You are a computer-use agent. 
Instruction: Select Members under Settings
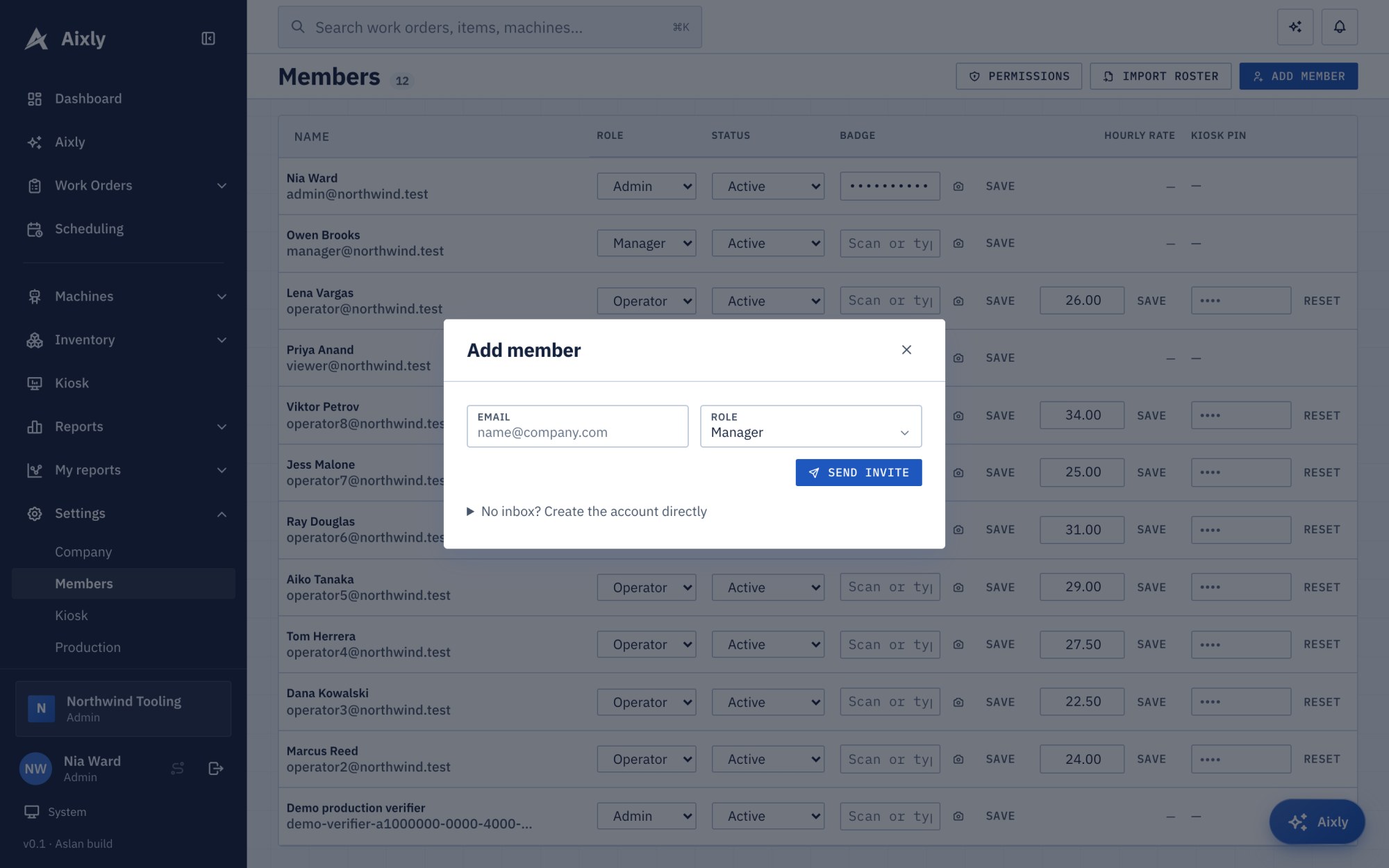click(x=124, y=584)
